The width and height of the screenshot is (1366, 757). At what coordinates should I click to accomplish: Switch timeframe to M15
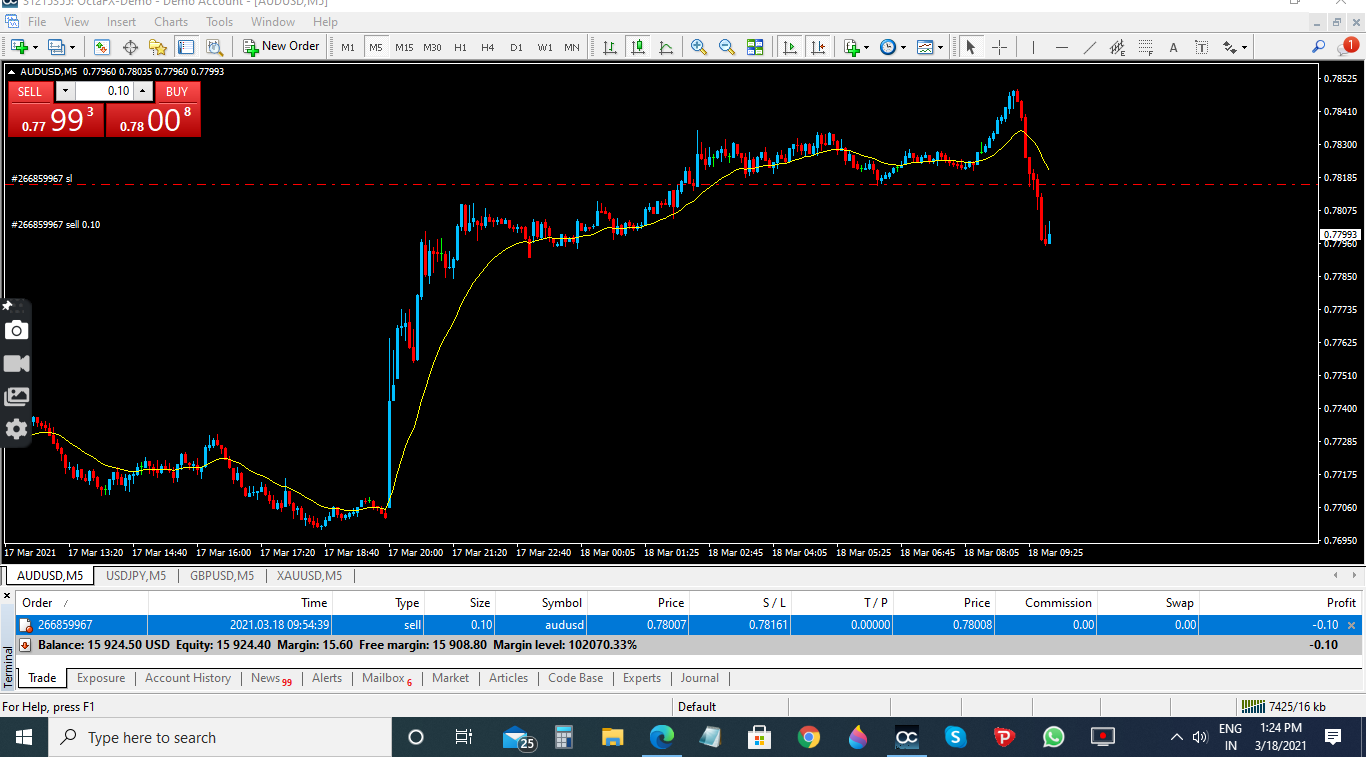404,47
